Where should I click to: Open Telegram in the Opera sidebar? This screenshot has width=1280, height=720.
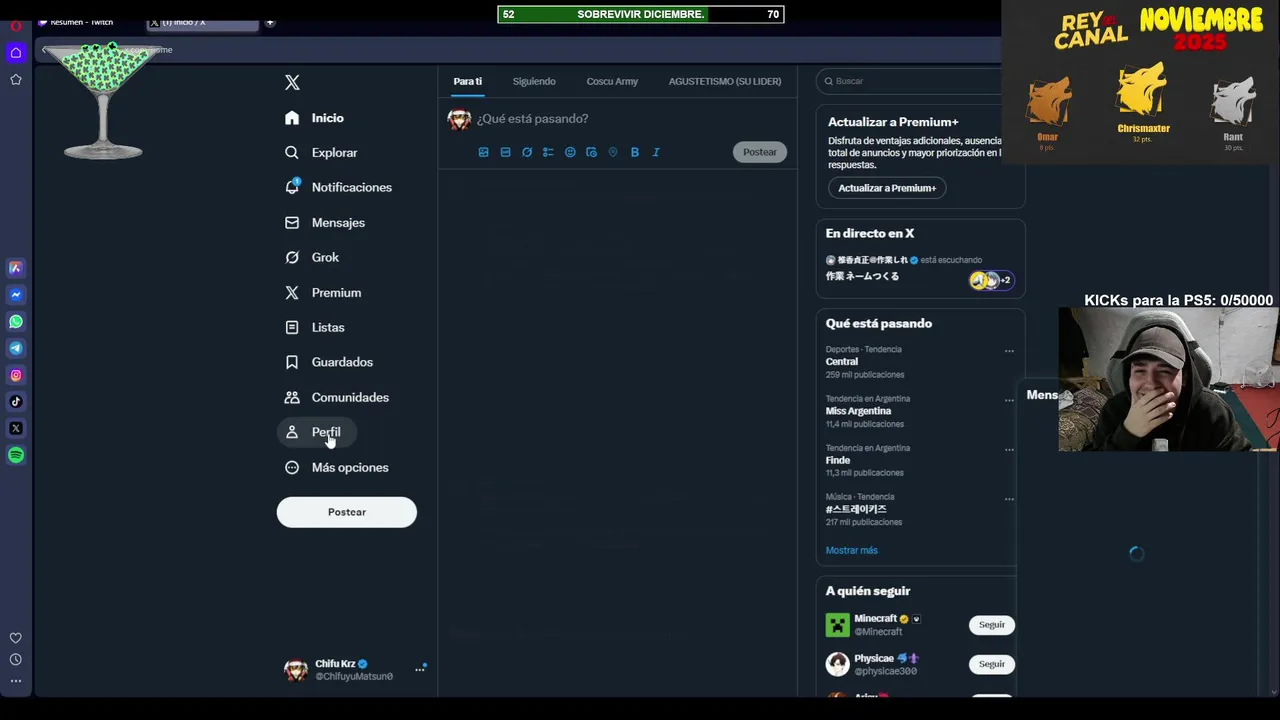16,348
